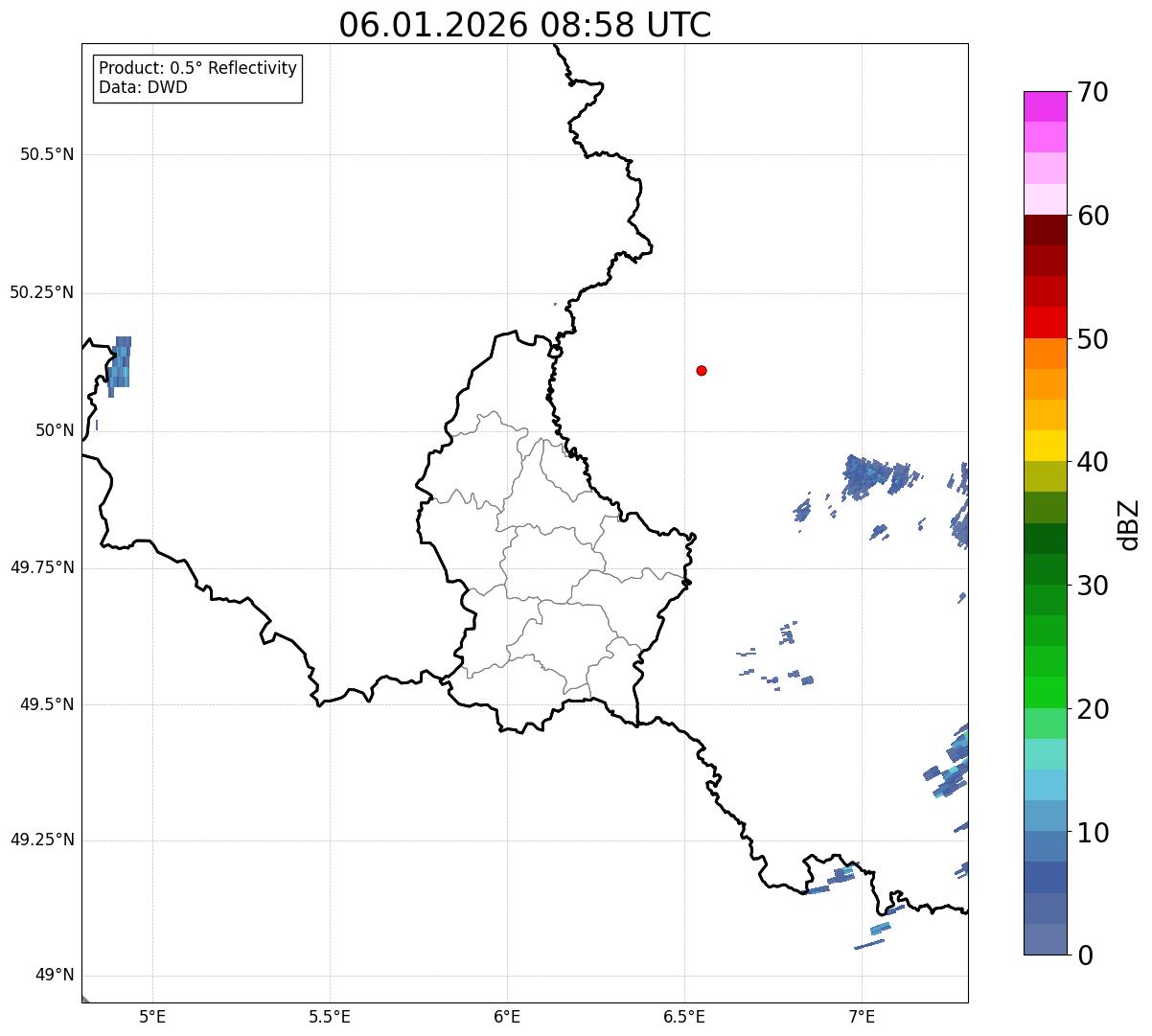Click the red station marker dot
The image size is (1152, 1036).
click(x=702, y=370)
